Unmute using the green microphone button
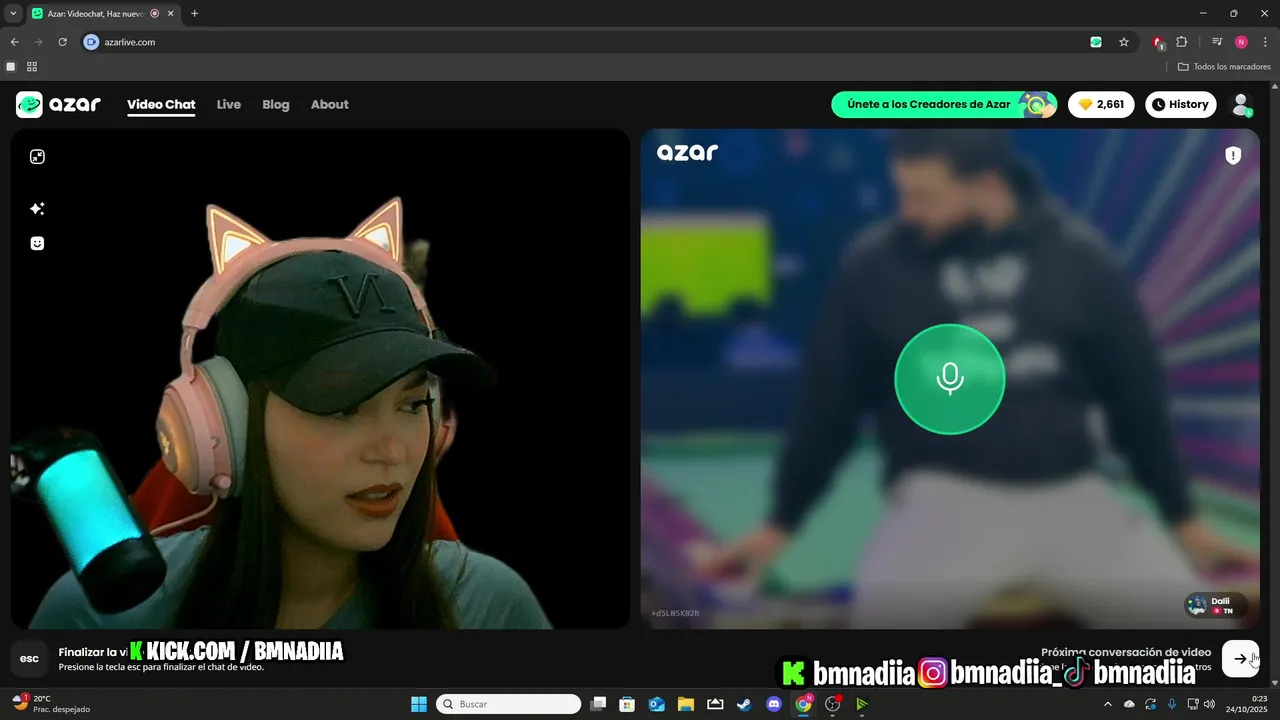This screenshot has width=1280, height=720. pyautogui.click(x=949, y=379)
